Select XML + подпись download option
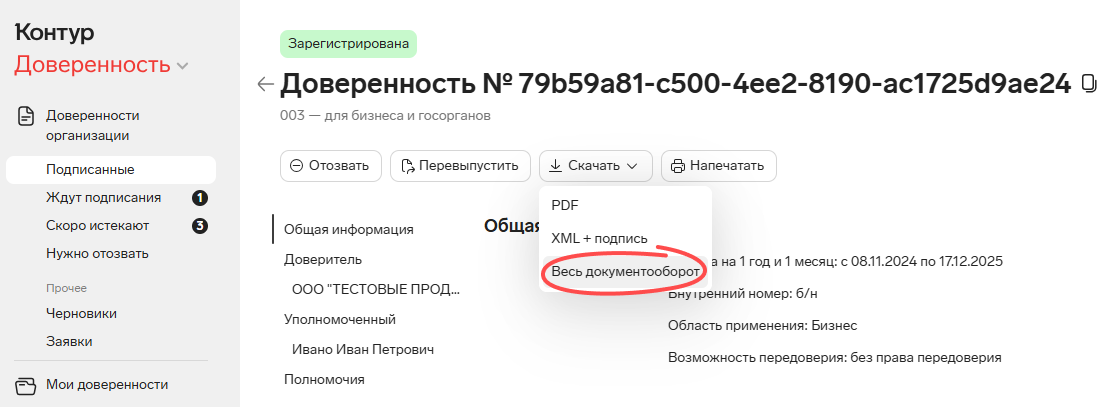Viewport: 1114px width, 407px height. [x=599, y=239]
